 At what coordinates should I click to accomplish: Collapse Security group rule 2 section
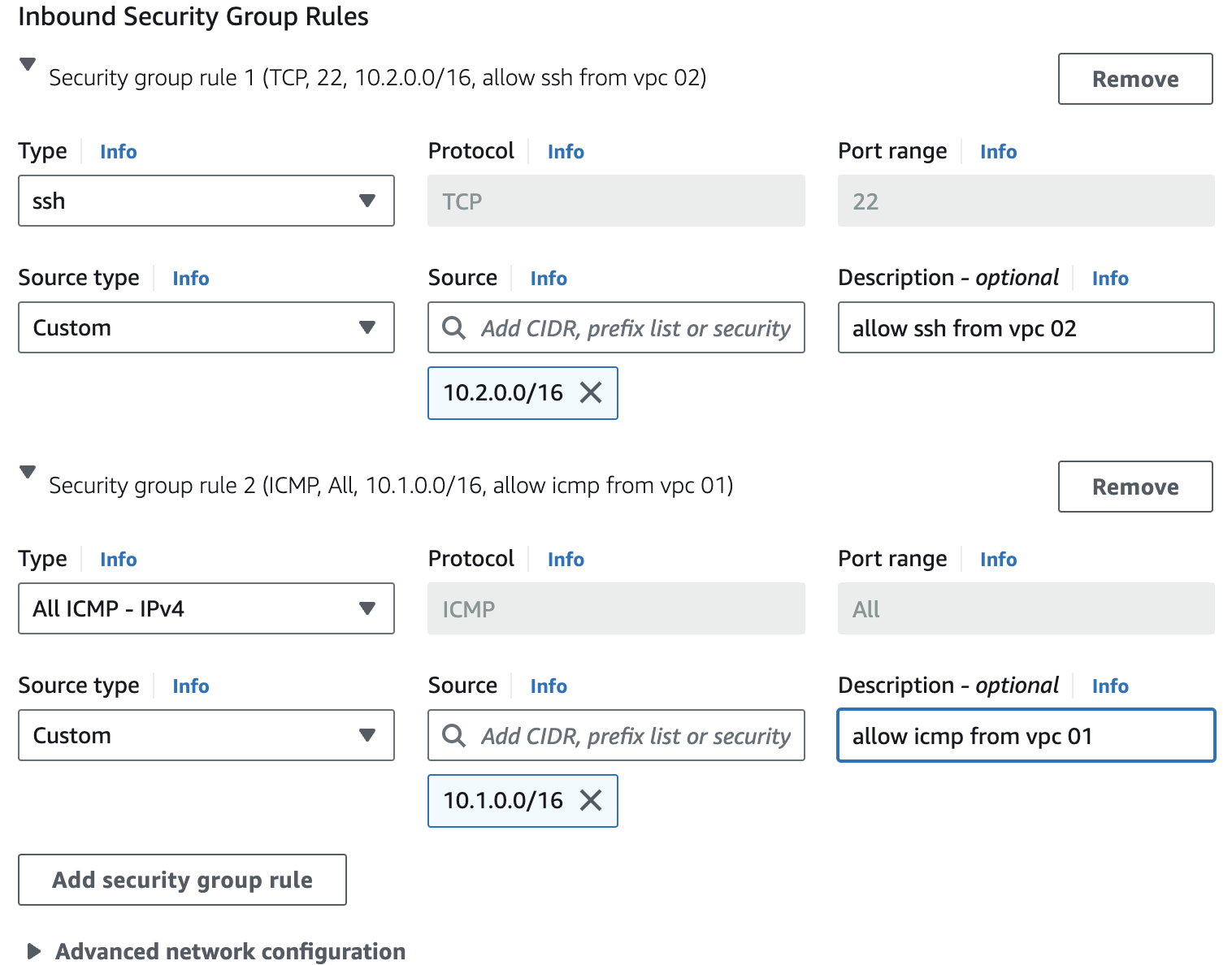tap(28, 472)
